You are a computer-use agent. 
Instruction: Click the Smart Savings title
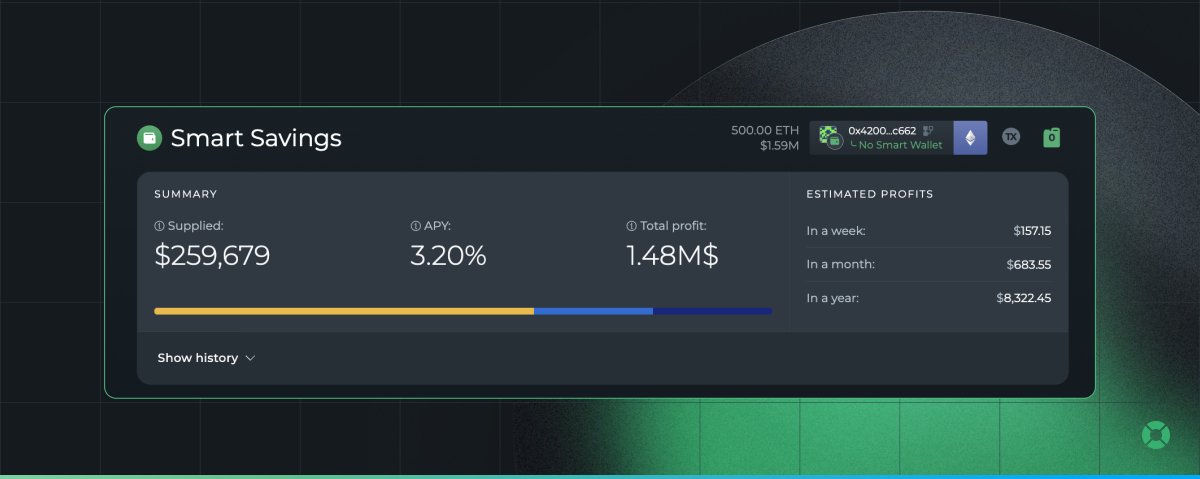(x=256, y=138)
